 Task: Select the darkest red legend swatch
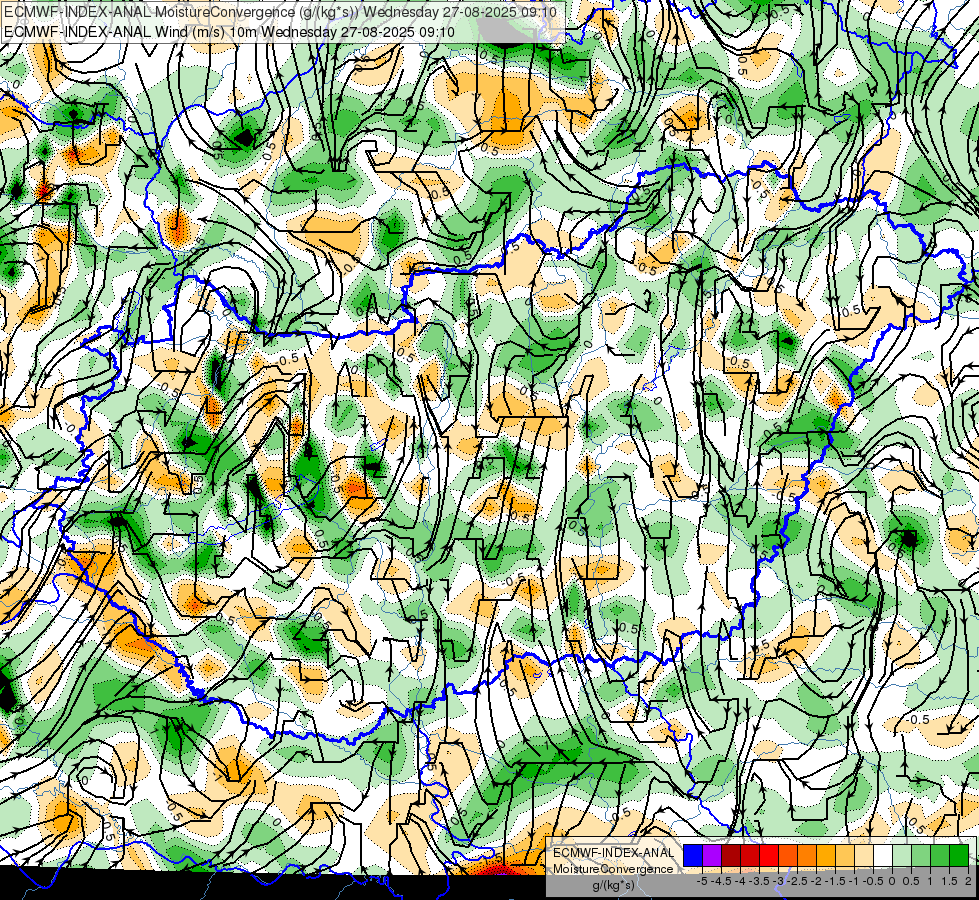[x=731, y=856]
